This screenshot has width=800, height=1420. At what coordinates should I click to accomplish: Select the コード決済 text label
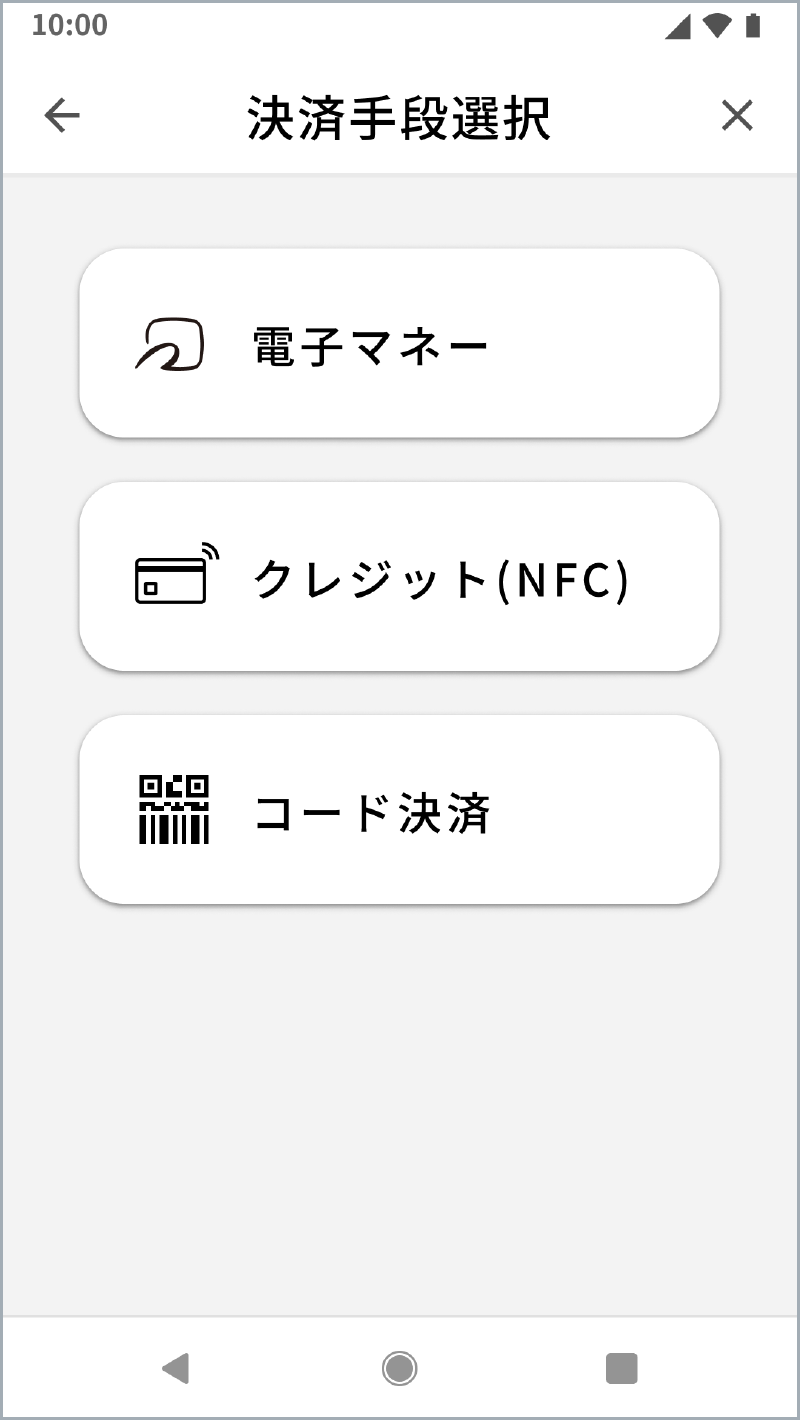pyautogui.click(x=372, y=813)
